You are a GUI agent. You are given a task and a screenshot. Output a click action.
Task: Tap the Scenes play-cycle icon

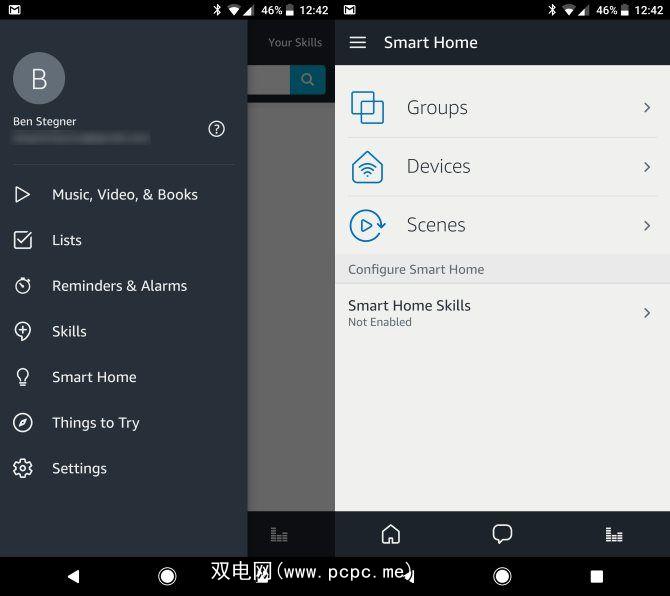pyautogui.click(x=367, y=225)
